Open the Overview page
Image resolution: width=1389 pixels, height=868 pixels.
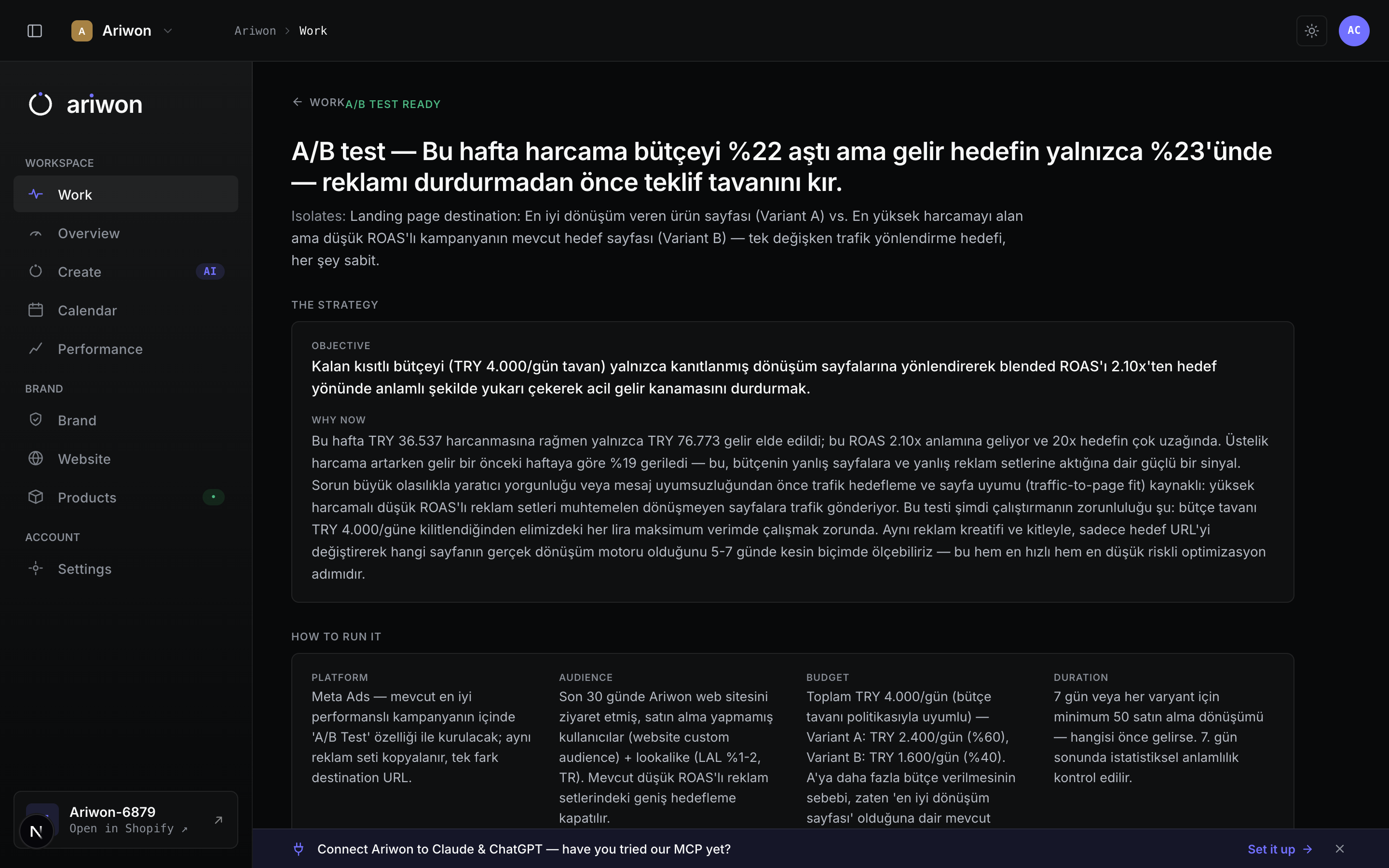tap(126, 233)
